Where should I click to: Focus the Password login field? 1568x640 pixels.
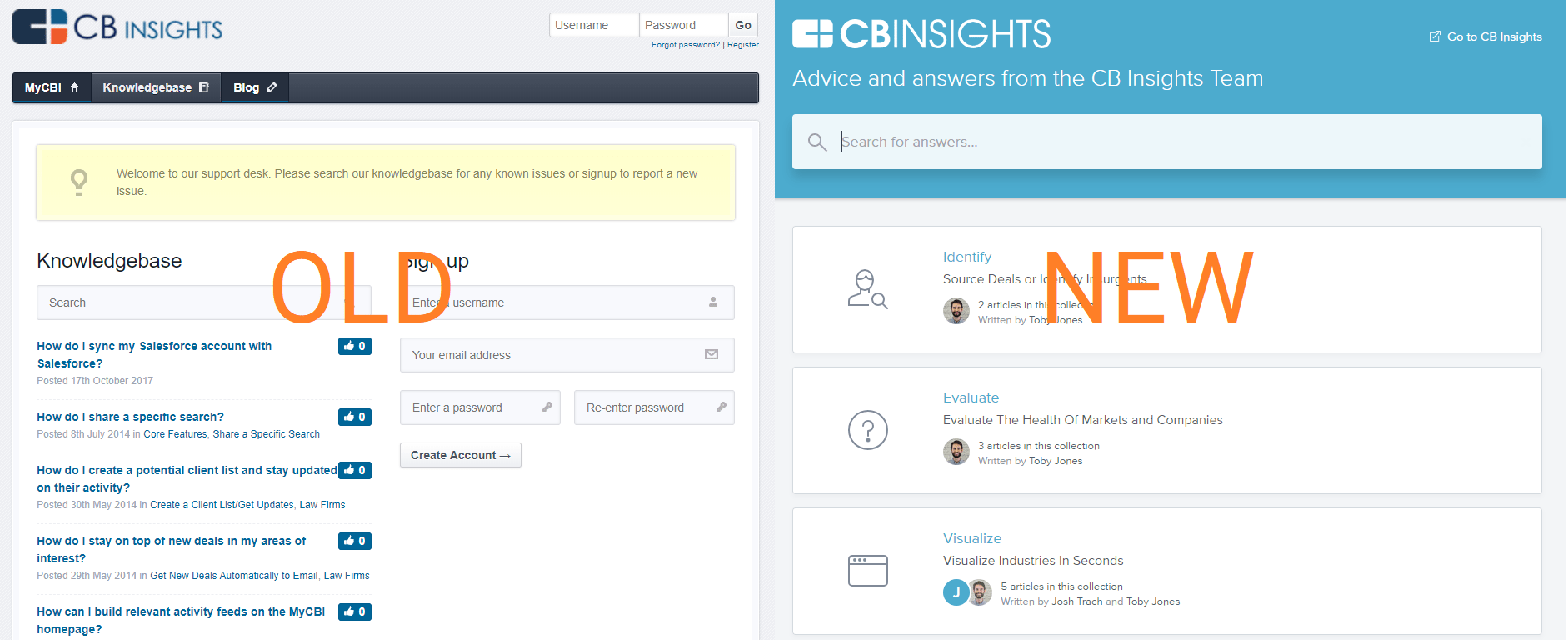684,25
